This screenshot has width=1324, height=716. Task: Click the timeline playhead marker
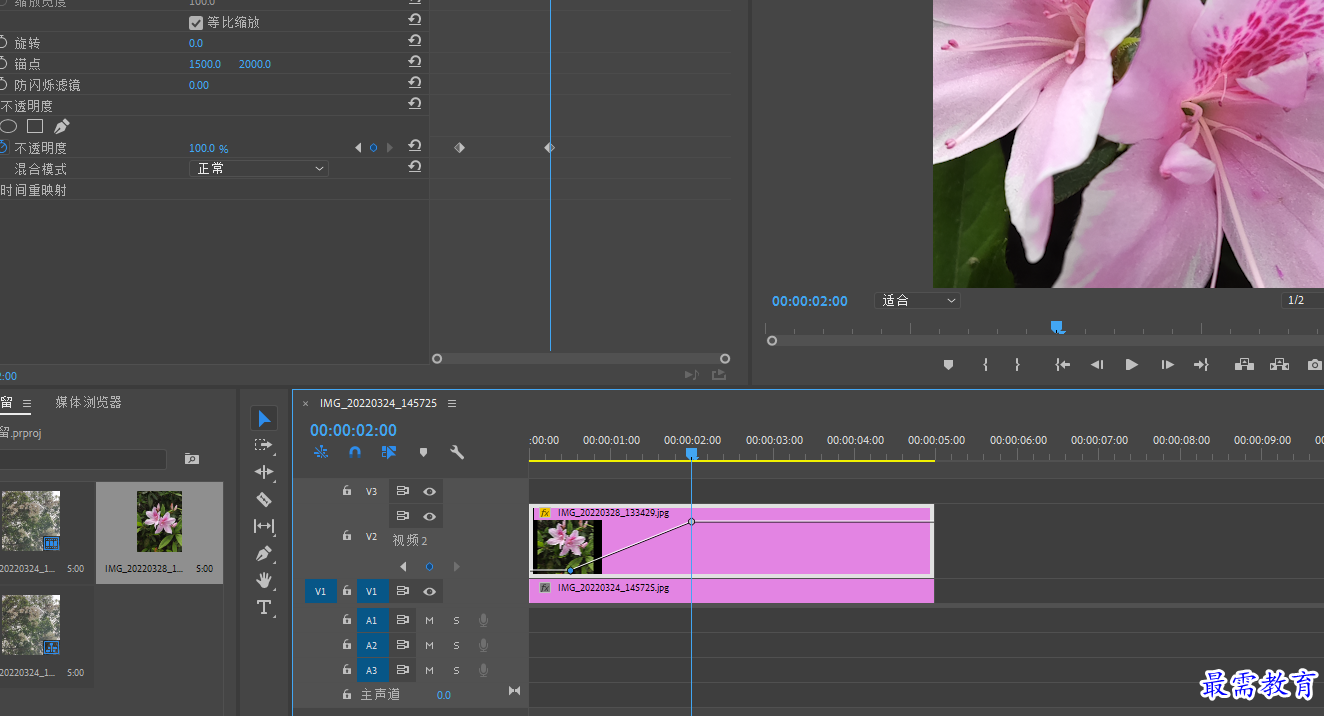click(x=691, y=454)
